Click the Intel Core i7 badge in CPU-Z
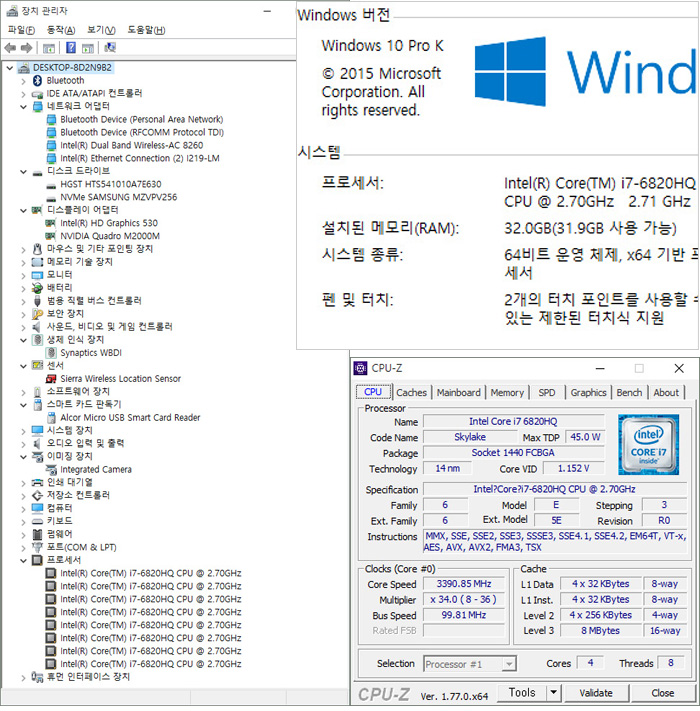700x711 pixels. click(648, 444)
